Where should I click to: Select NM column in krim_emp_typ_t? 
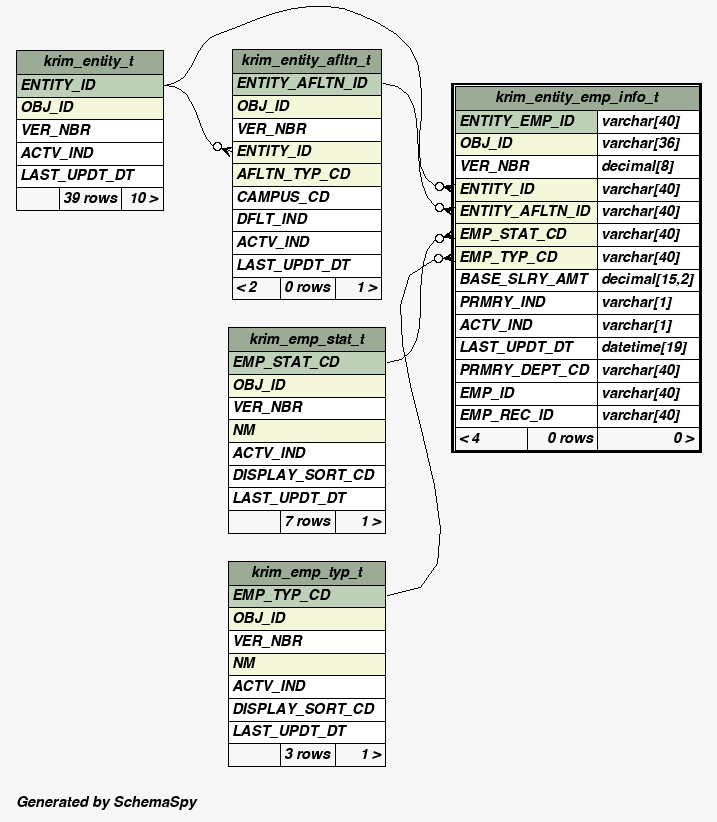pyautogui.click(x=307, y=664)
